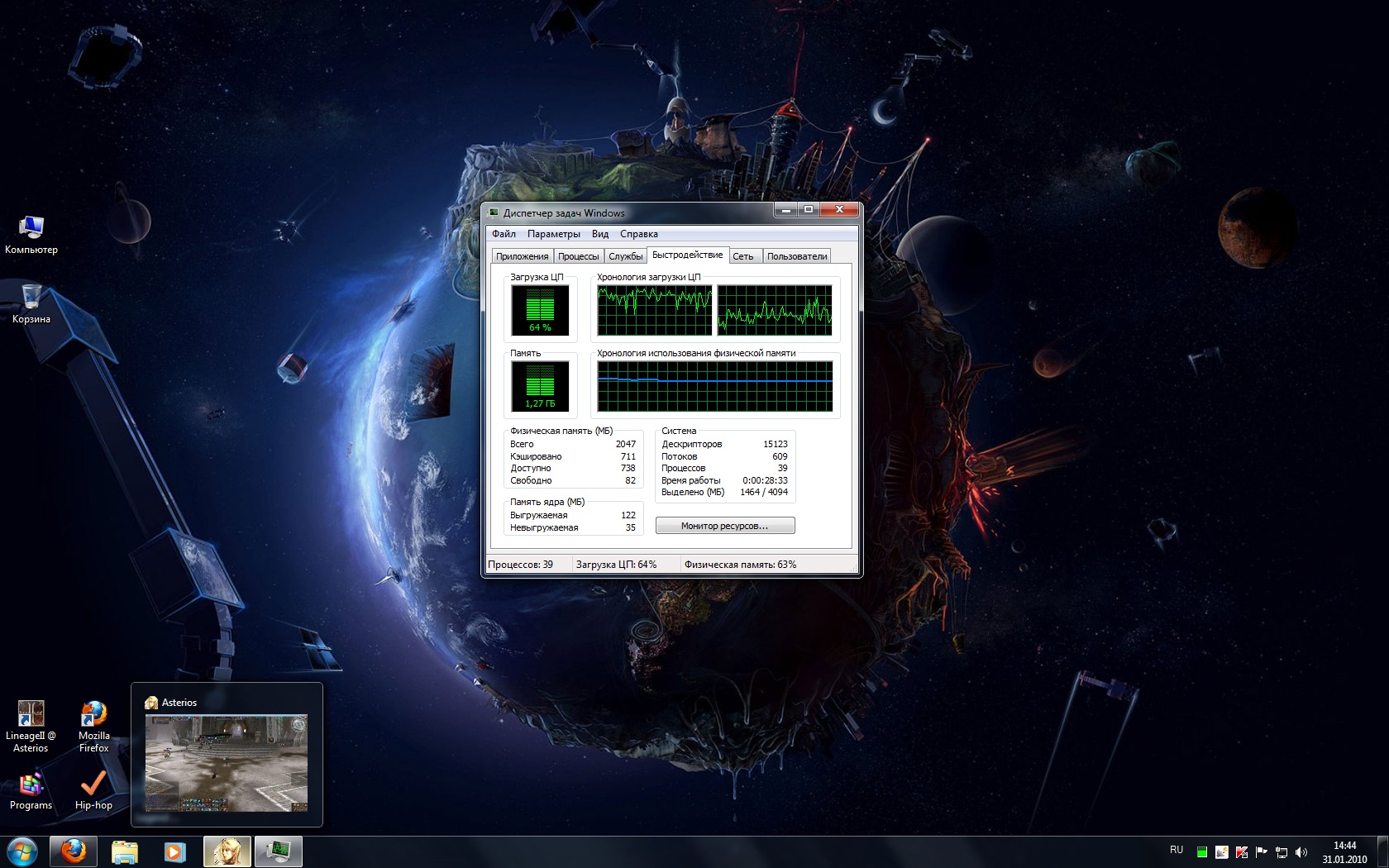The height and width of the screenshot is (868, 1389).
Task: Click status bar Физическая память: 63%
Action: click(x=741, y=565)
